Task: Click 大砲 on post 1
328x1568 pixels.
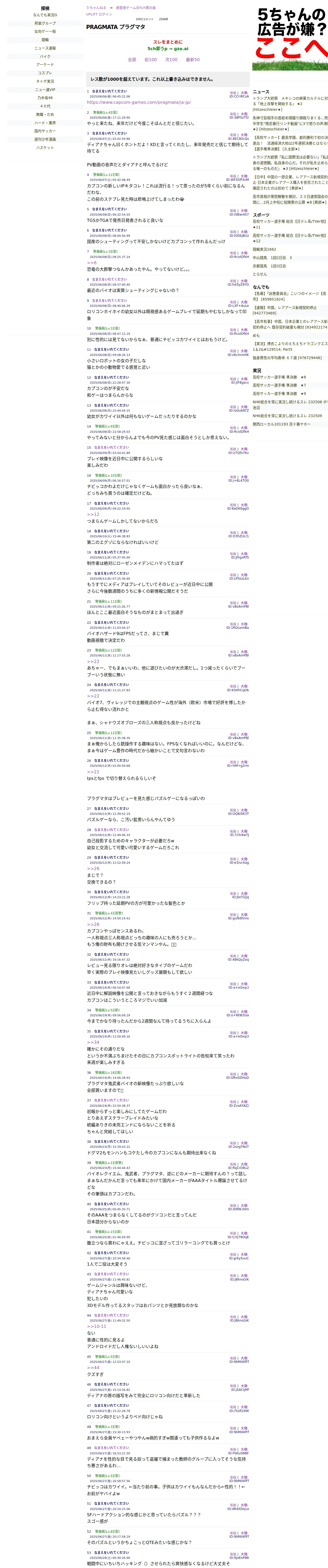Action: click(244, 93)
